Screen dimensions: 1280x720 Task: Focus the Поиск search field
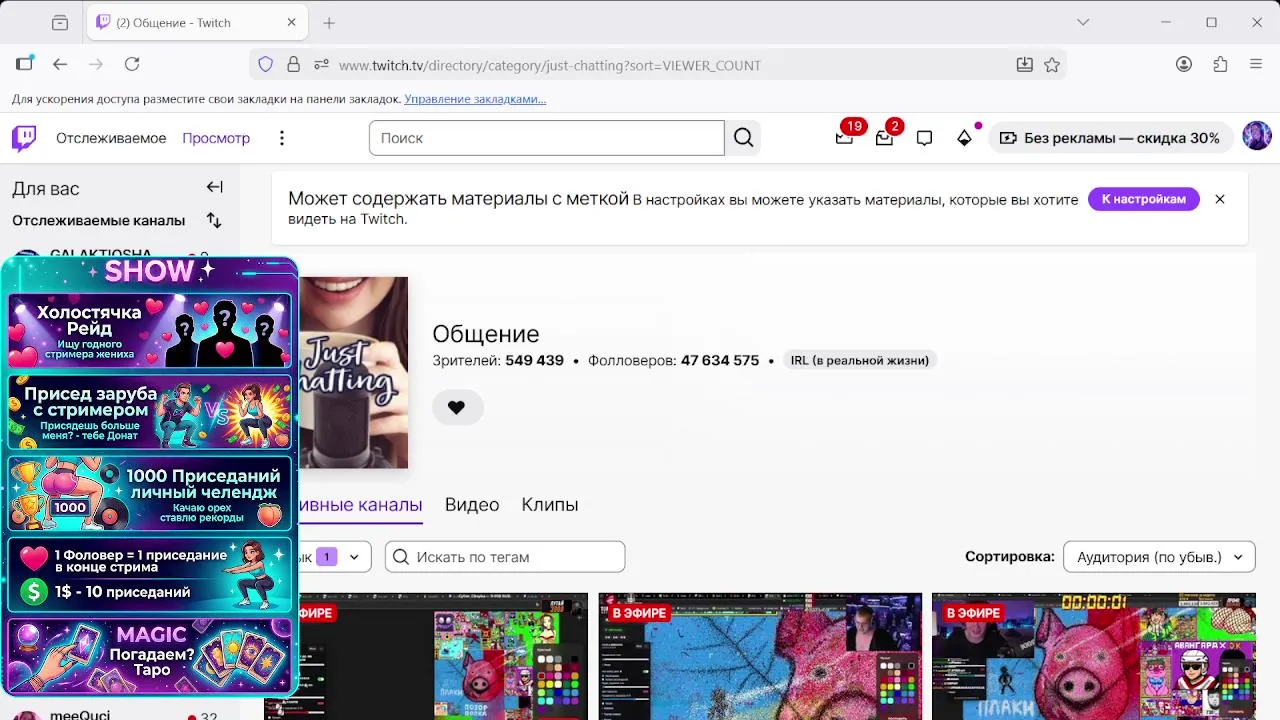(x=547, y=138)
